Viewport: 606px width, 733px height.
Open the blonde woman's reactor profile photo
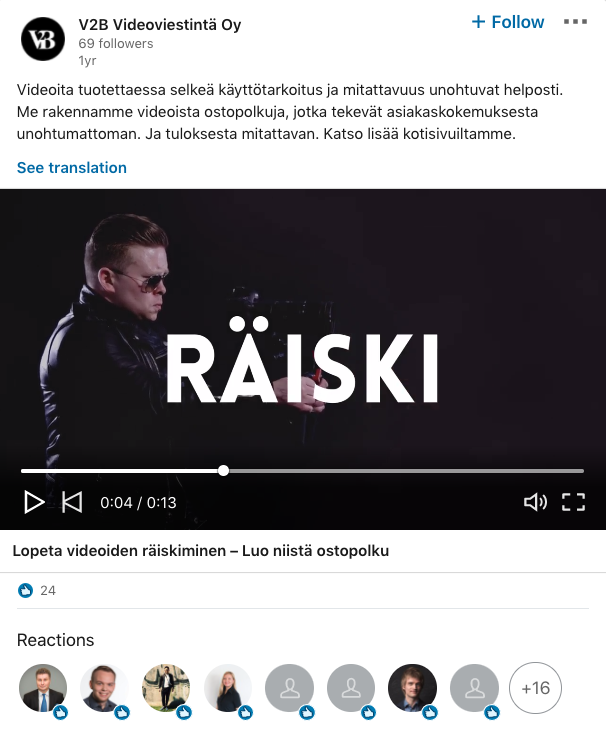(228, 688)
